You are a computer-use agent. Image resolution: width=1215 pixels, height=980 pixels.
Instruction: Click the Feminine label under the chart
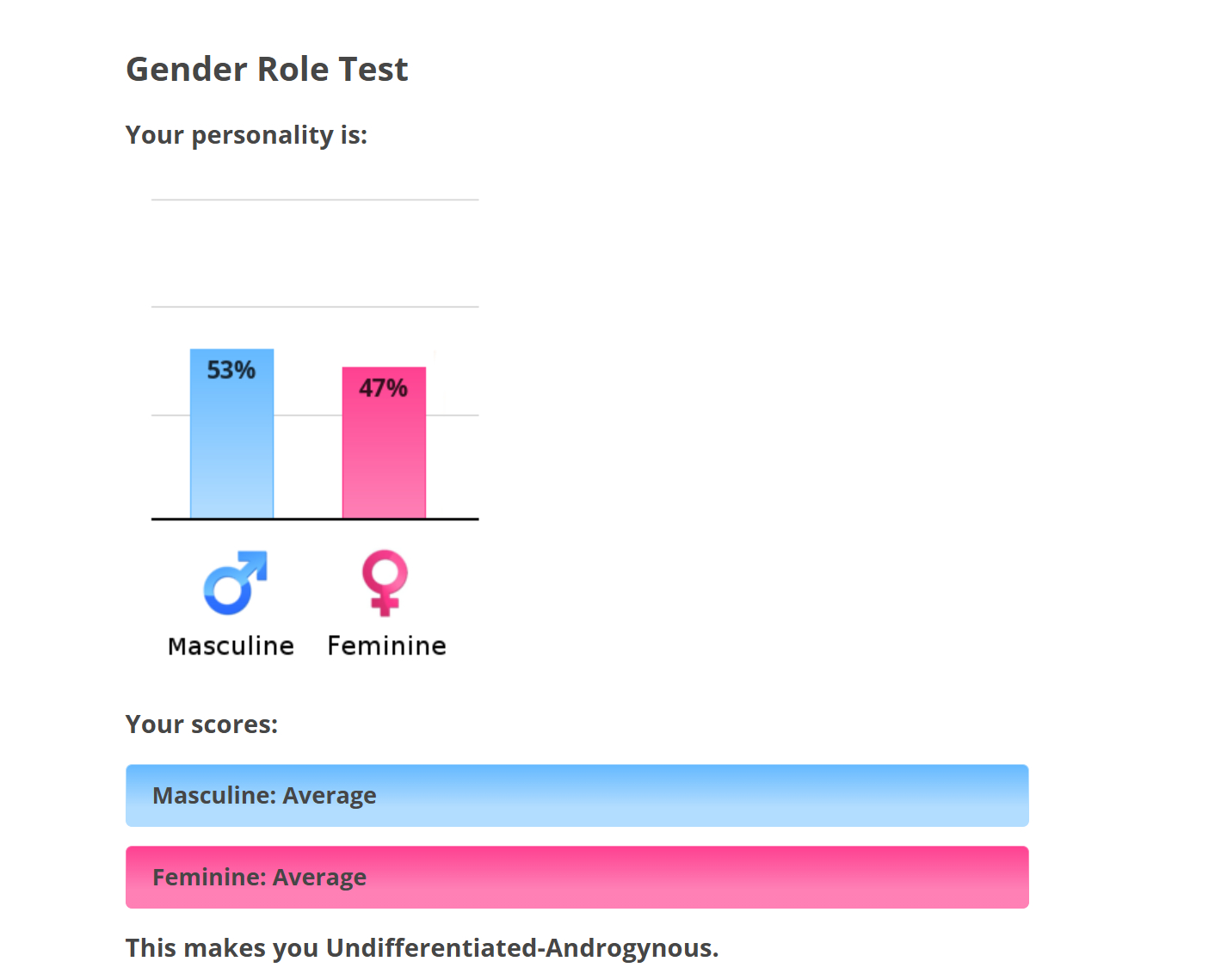386,646
